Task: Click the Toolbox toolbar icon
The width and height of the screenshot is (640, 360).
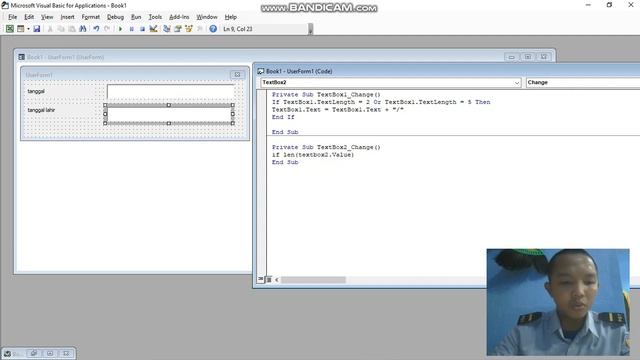Action: 200,29
